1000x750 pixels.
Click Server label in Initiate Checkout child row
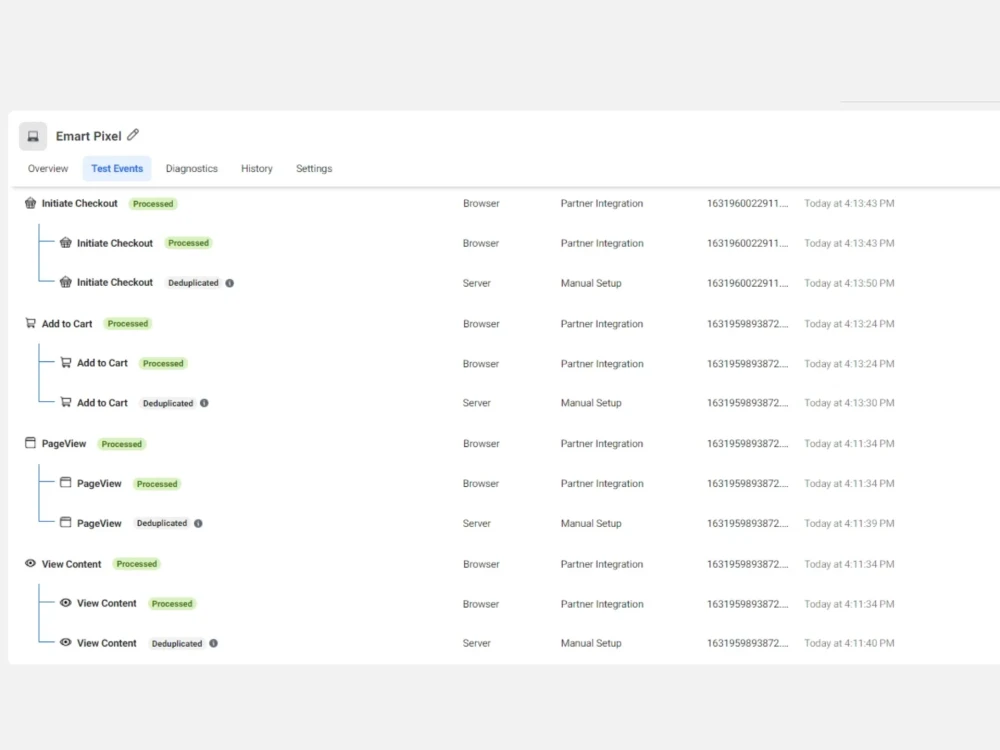(476, 283)
